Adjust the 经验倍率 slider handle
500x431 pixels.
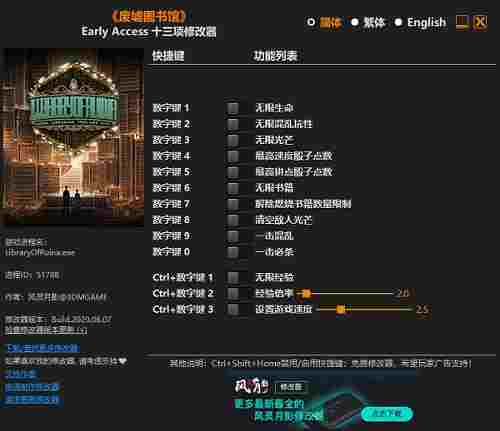coord(306,293)
